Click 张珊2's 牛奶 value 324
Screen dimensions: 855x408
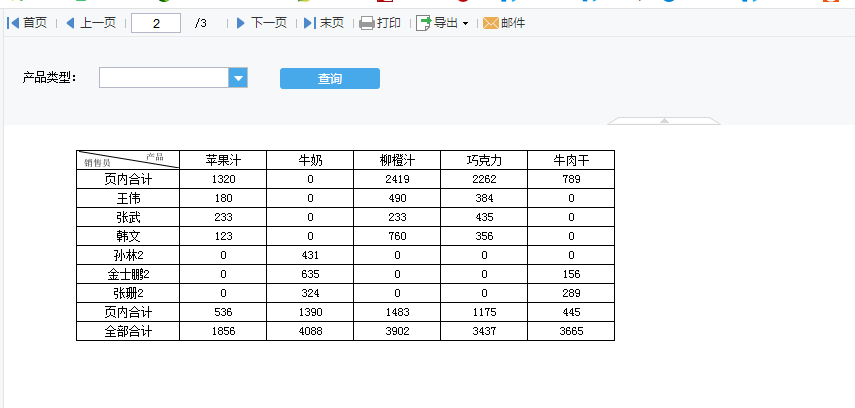click(x=310, y=293)
